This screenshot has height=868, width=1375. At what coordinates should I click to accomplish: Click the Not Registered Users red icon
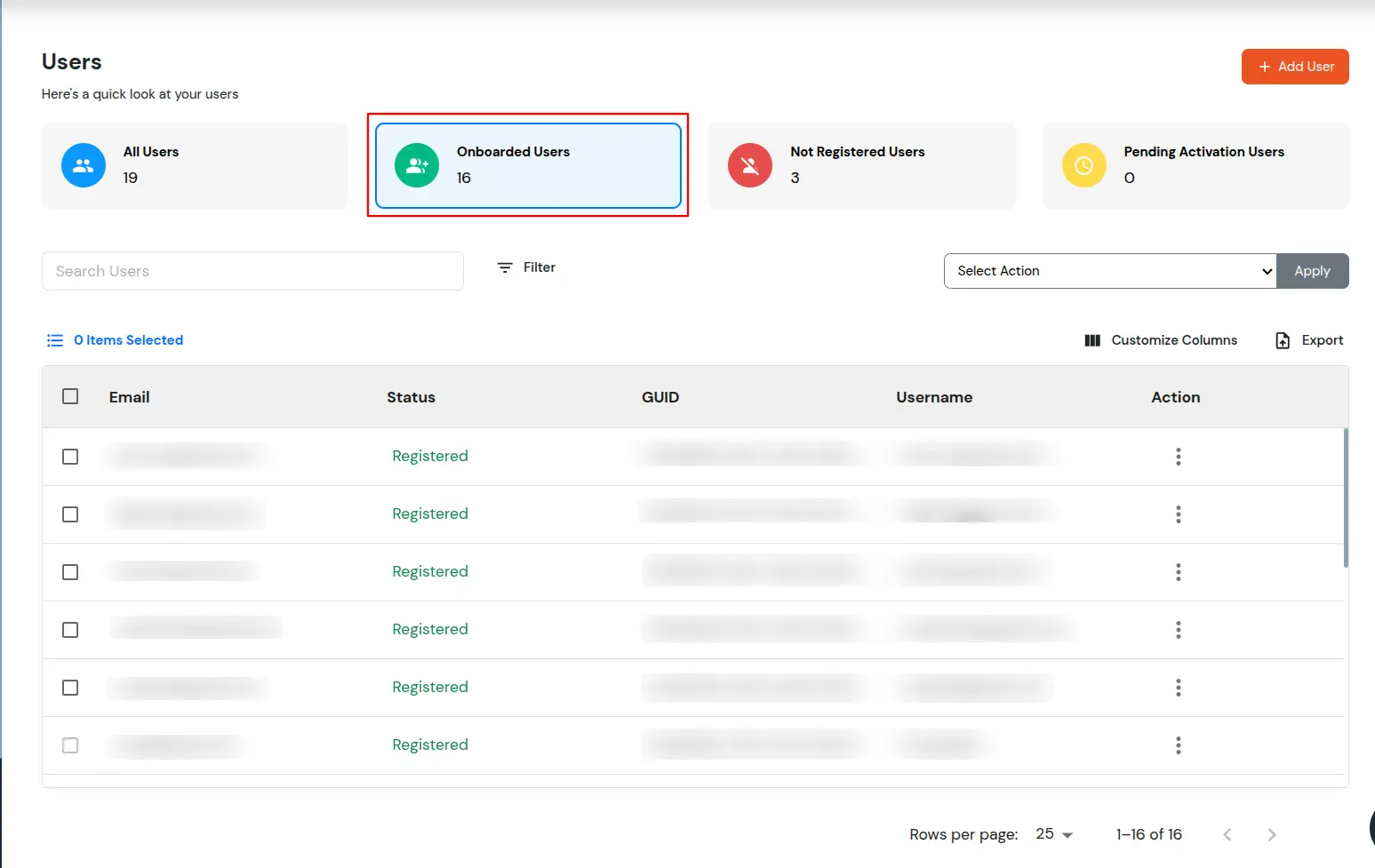(x=749, y=165)
